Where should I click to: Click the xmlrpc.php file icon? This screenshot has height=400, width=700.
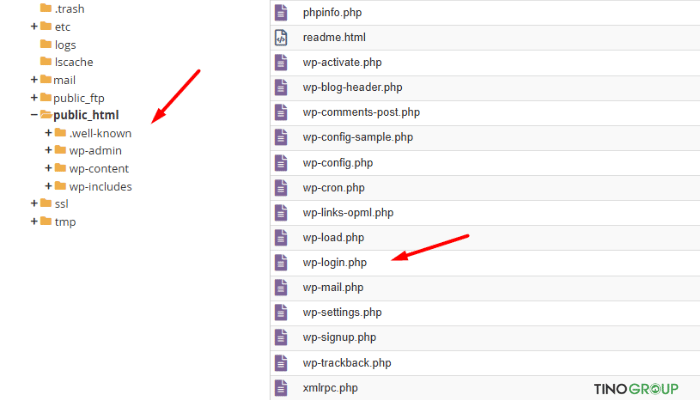click(281, 388)
